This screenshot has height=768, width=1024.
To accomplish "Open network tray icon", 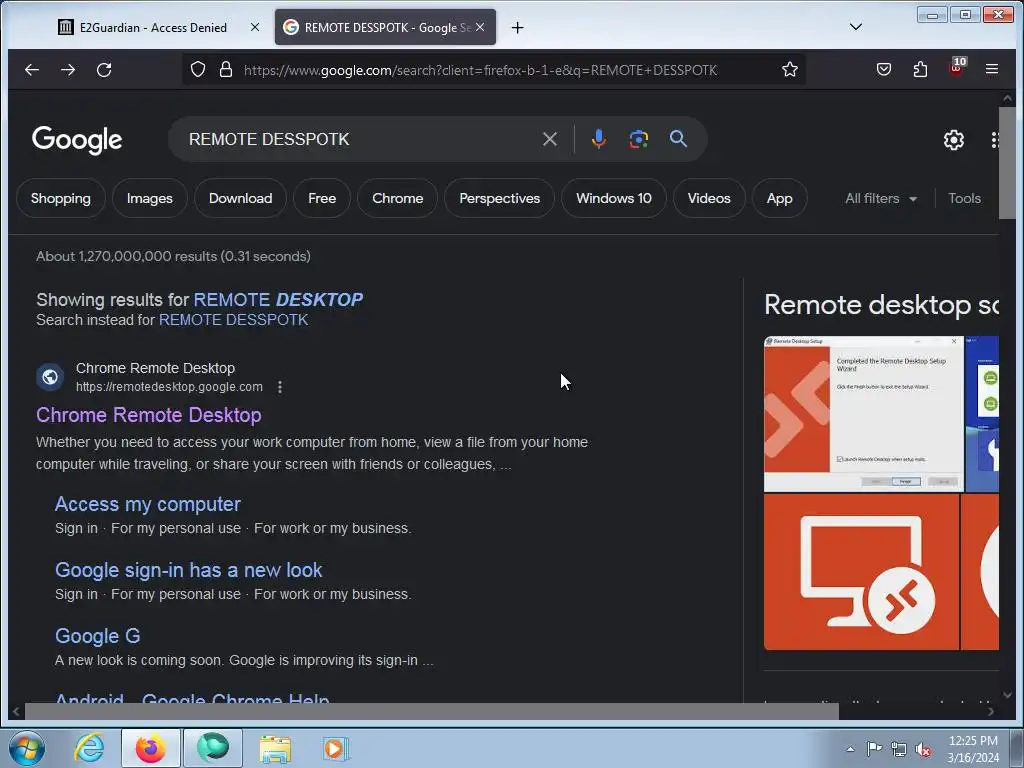I will [x=899, y=749].
